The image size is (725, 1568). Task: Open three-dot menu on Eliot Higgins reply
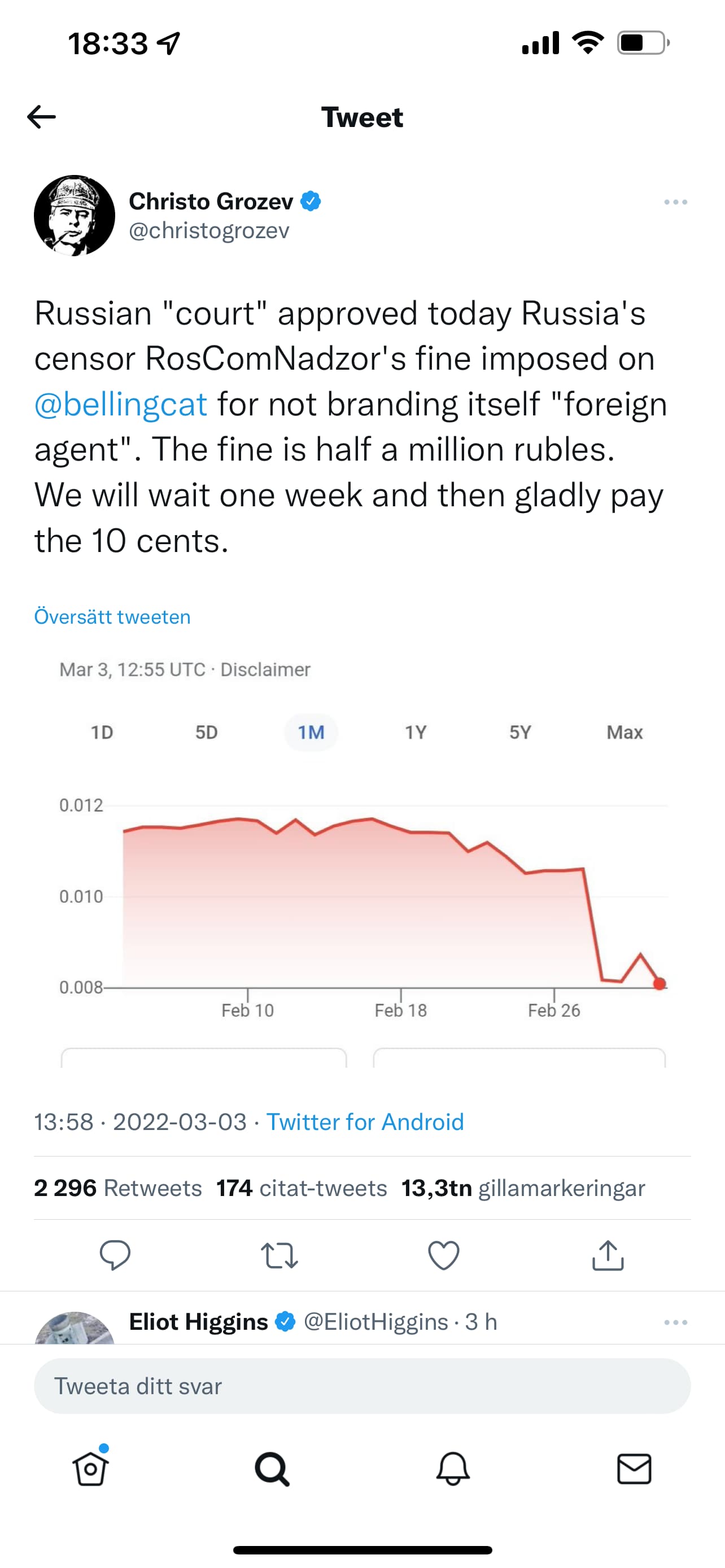pyautogui.click(x=676, y=1322)
